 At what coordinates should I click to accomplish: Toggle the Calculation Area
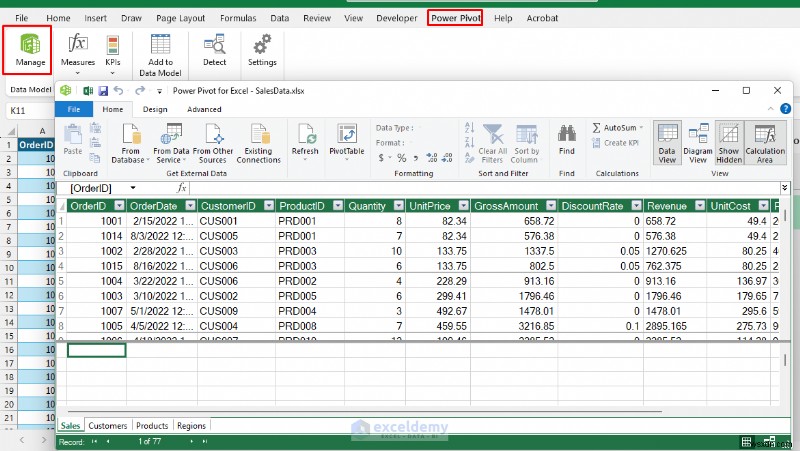click(x=765, y=143)
